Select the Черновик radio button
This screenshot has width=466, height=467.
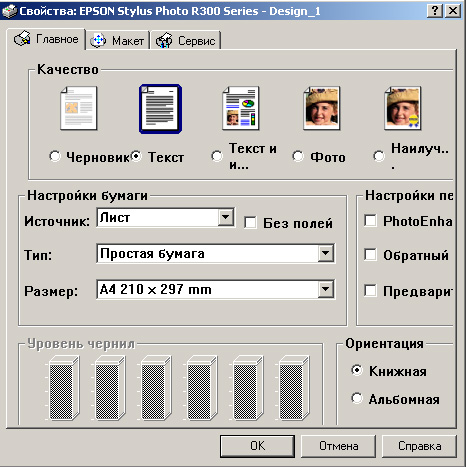click(55, 156)
